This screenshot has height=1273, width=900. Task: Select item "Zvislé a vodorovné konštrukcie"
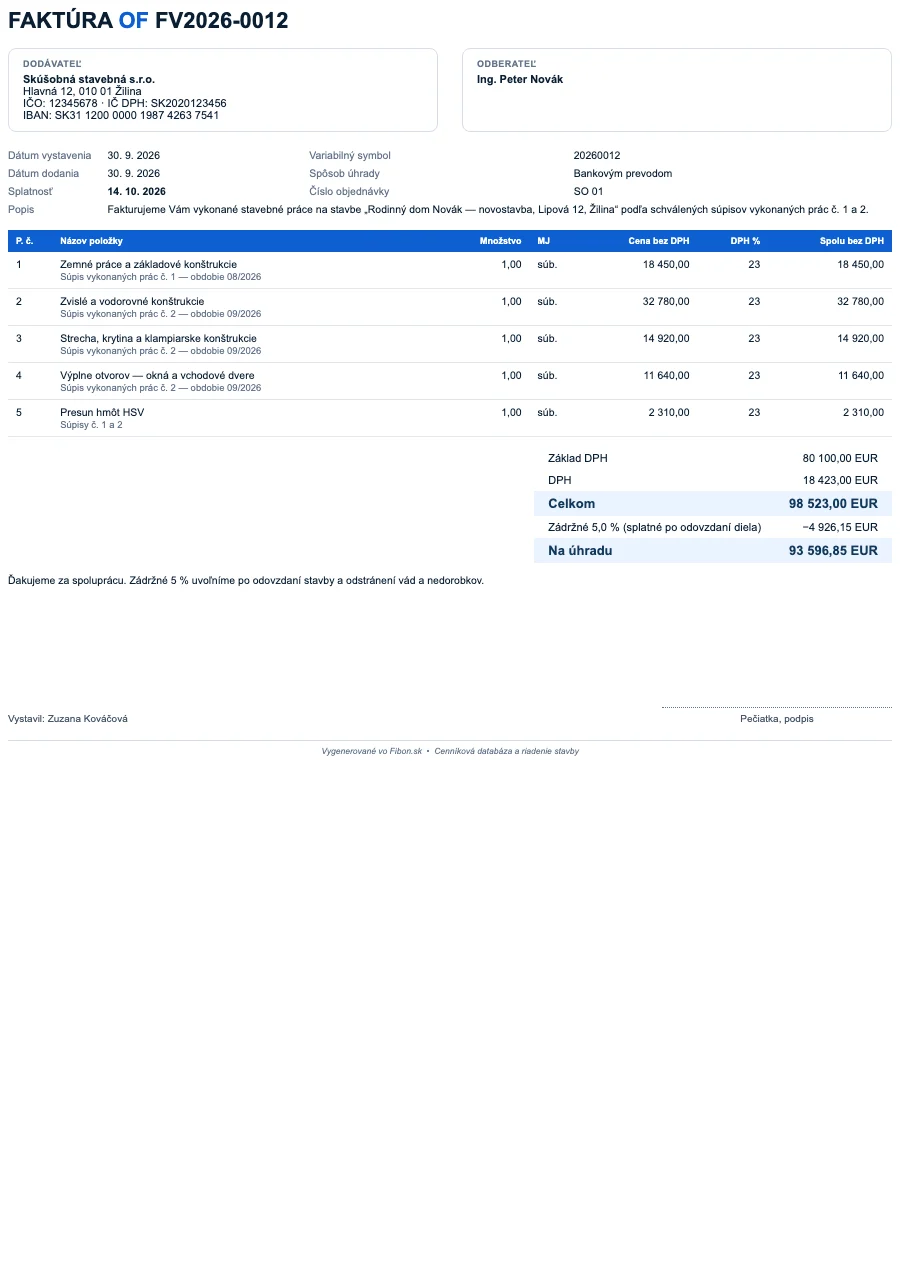click(132, 301)
